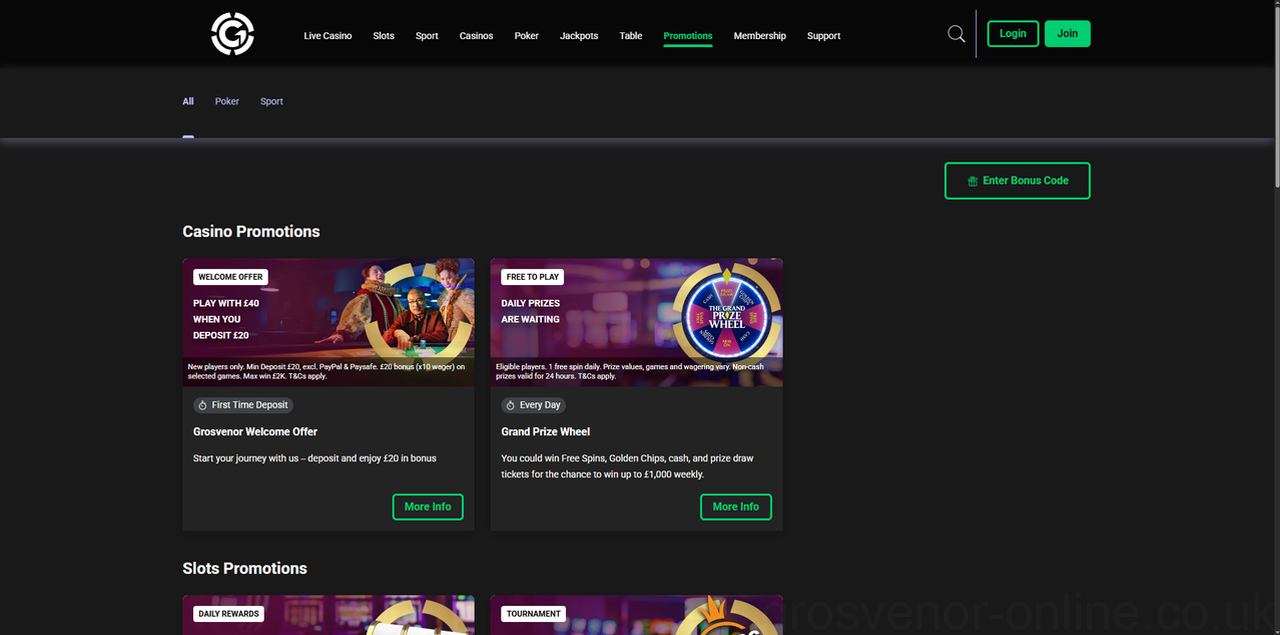1280x635 pixels.
Task: Click the Login button
Action: 1013,34
